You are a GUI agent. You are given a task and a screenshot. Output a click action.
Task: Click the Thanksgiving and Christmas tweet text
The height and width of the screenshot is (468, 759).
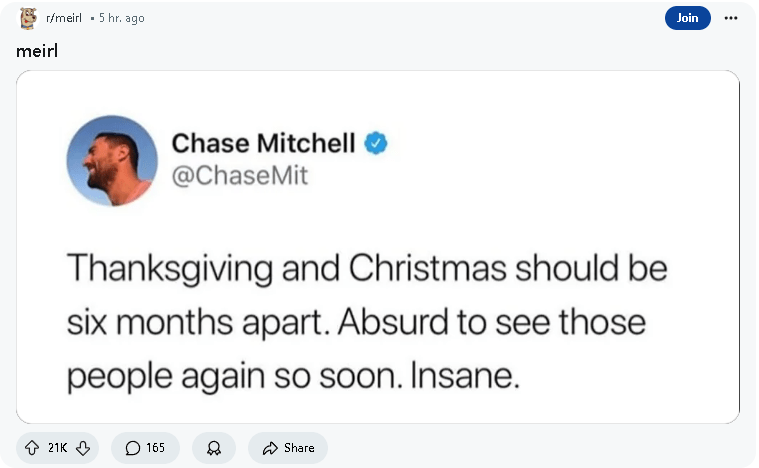coord(366,323)
